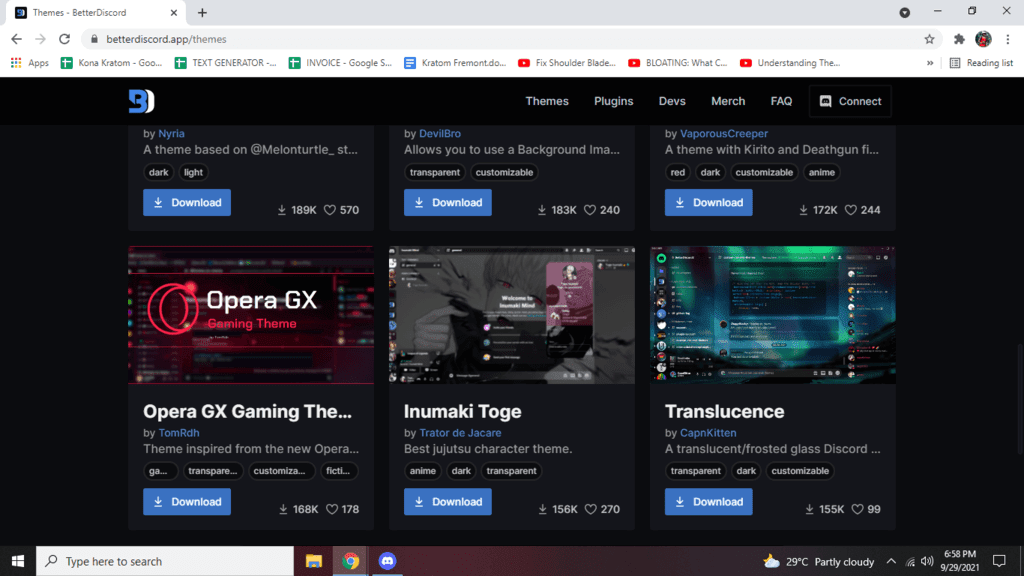The image size is (1024, 576).
Task: Open a new browser tab
Action: pyautogui.click(x=202, y=13)
